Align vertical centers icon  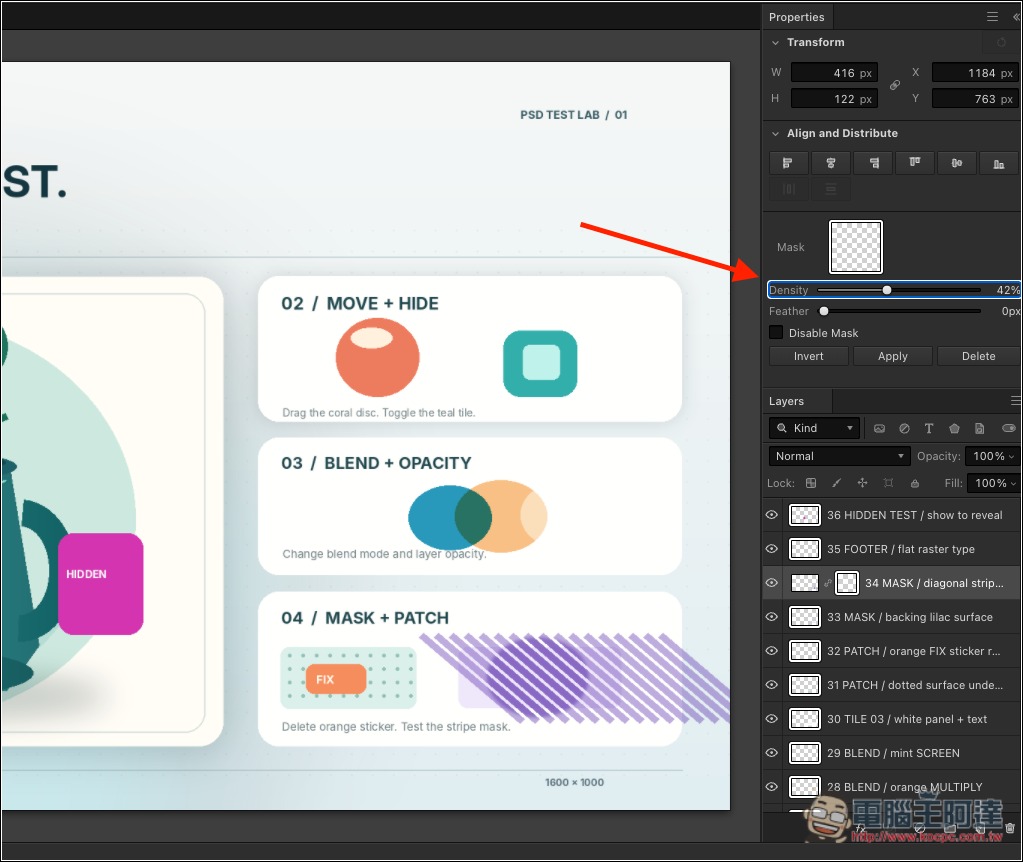pyautogui.click(x=956, y=163)
